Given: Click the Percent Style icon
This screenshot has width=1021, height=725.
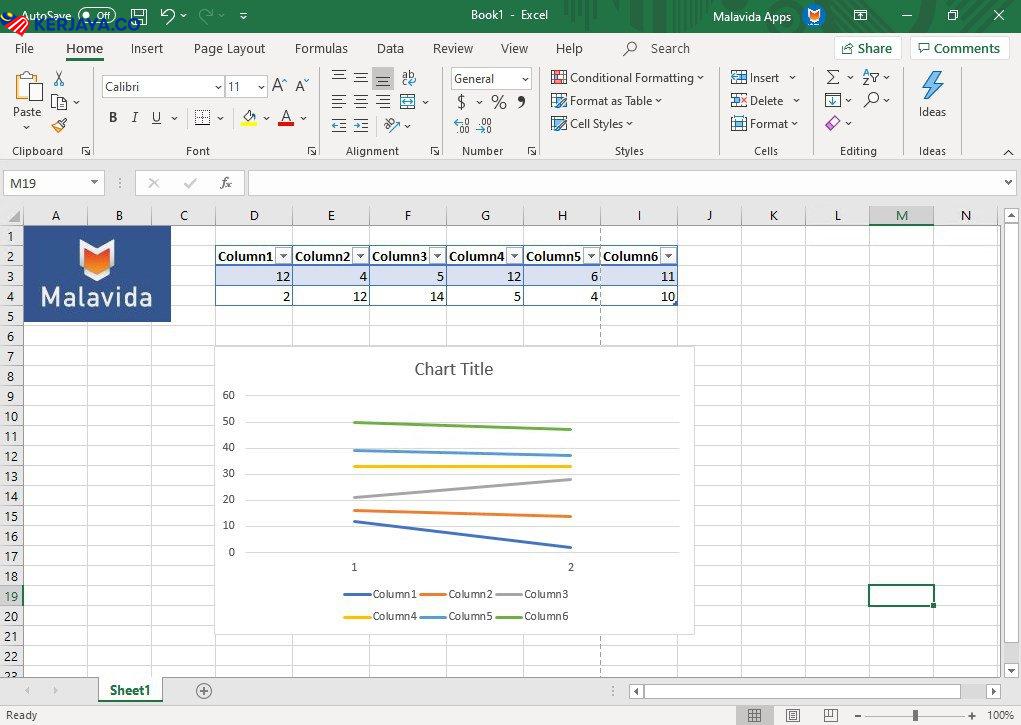Looking at the screenshot, I should (x=498, y=102).
